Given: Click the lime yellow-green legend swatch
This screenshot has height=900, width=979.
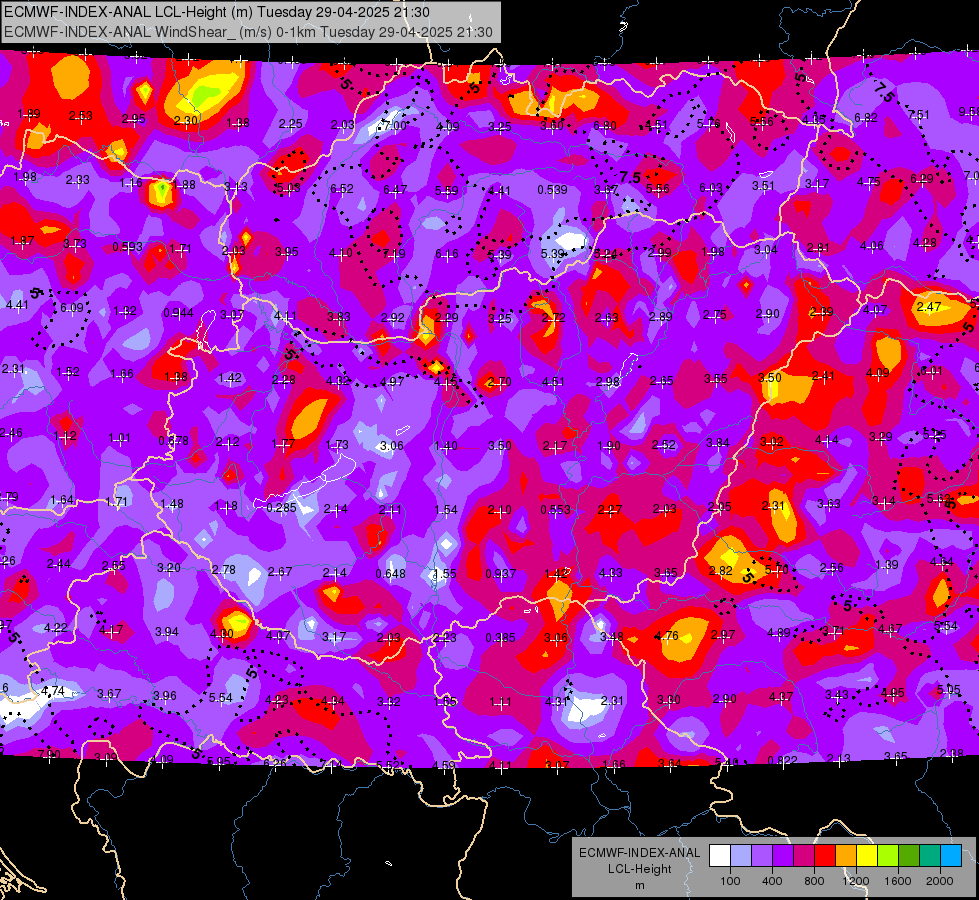Looking at the screenshot, I should (x=888, y=856).
